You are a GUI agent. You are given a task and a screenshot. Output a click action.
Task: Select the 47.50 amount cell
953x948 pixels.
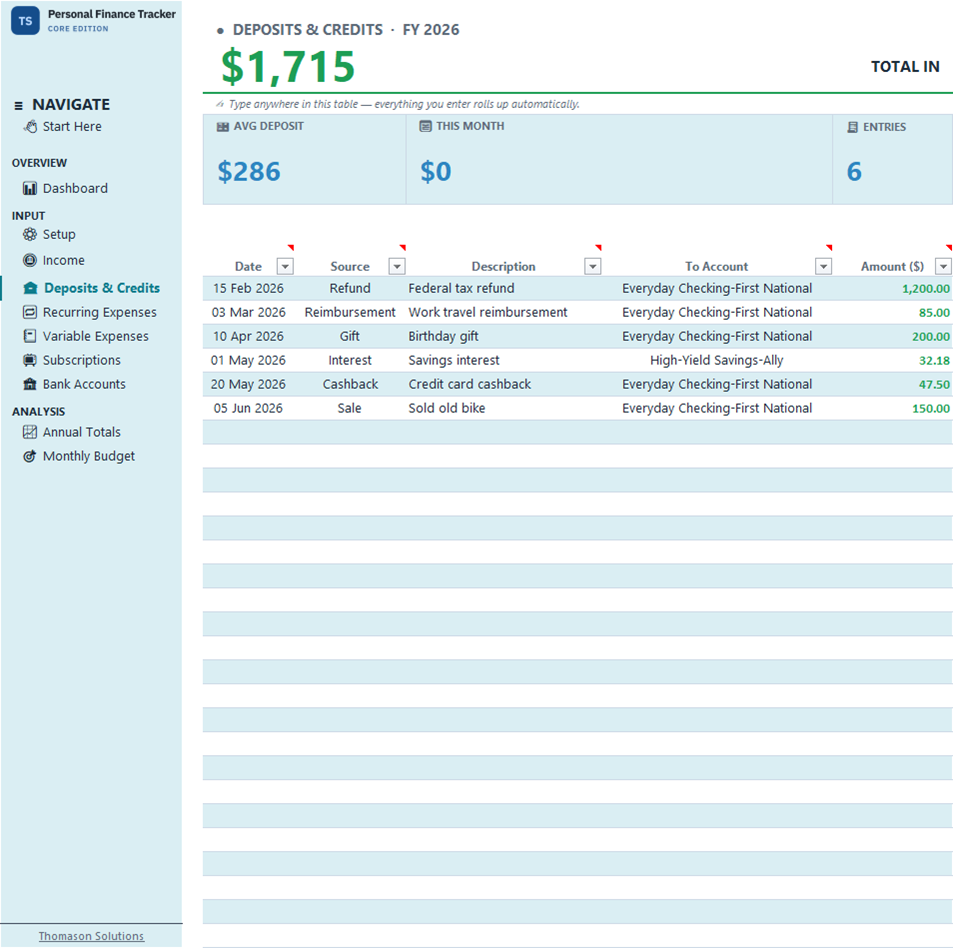892,384
